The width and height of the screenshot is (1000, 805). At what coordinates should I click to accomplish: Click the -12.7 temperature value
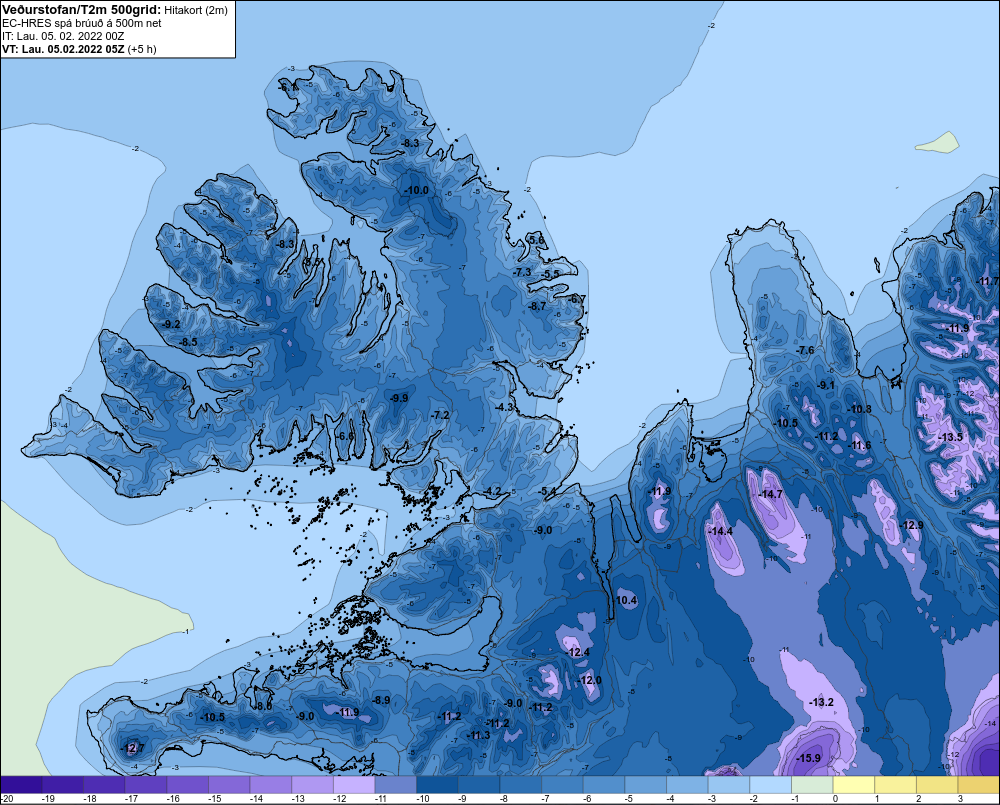133,748
